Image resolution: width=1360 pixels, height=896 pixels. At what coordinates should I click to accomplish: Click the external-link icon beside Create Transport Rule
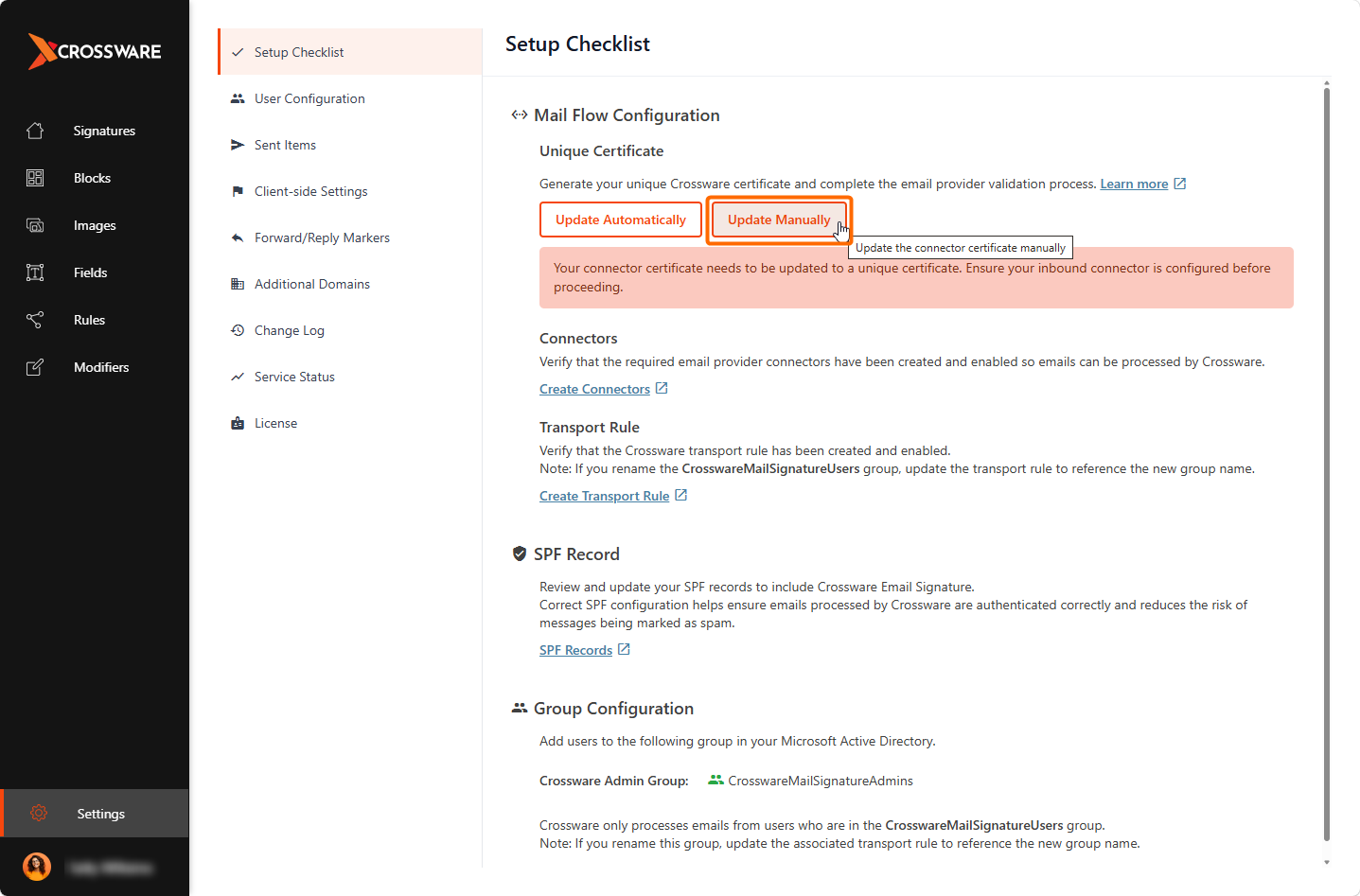pyautogui.click(x=680, y=495)
